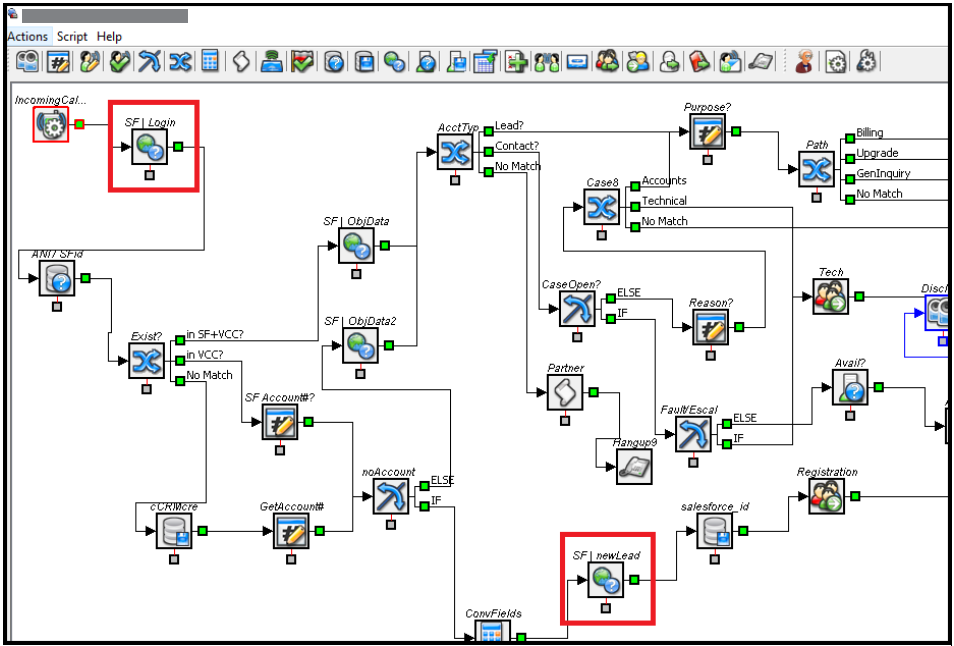Select the green plus add tool

pyautogui.click(x=515, y=61)
